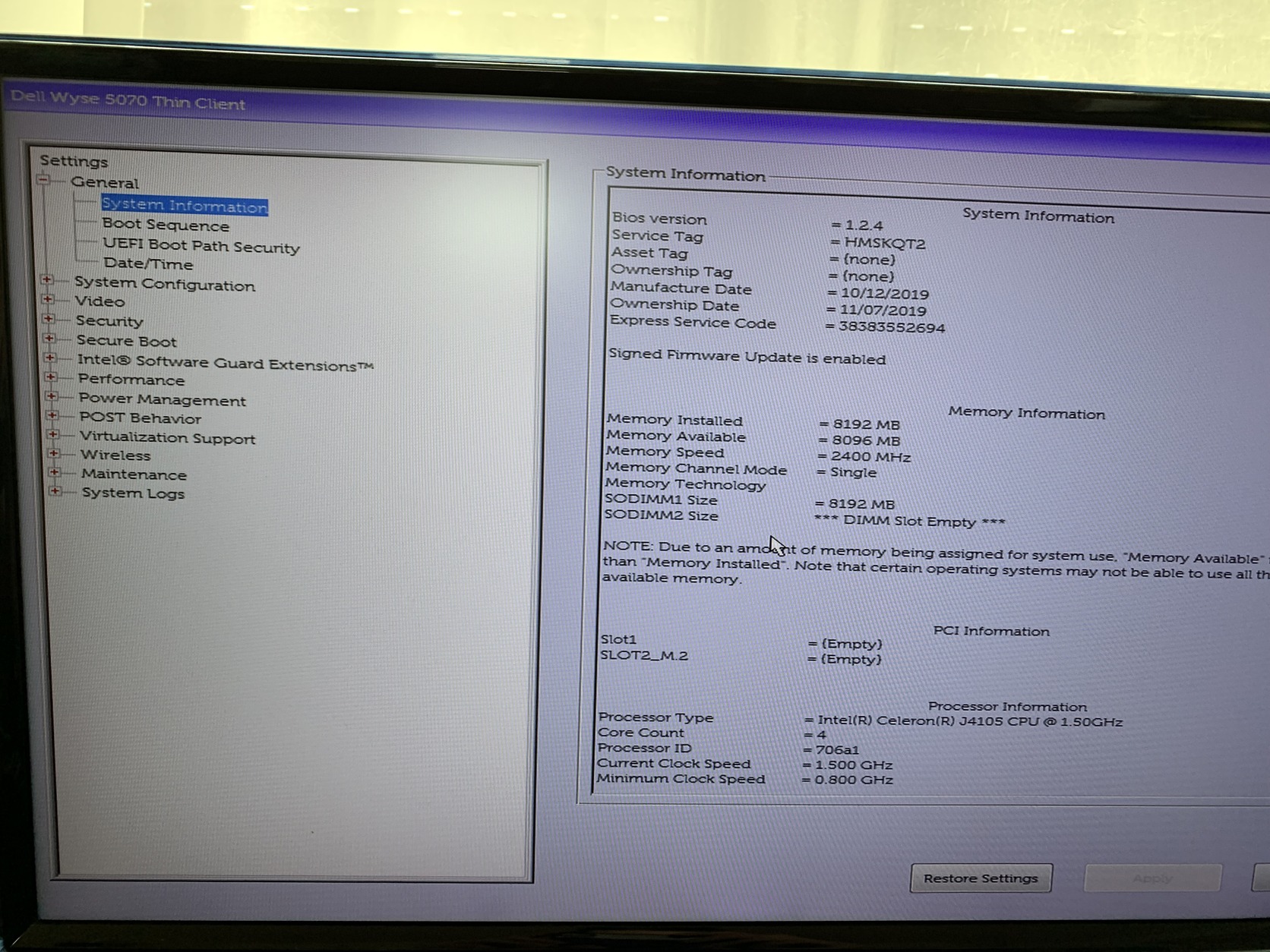Open the Boot Sequence settings
Screen dimensions: 1270x952
click(166, 225)
